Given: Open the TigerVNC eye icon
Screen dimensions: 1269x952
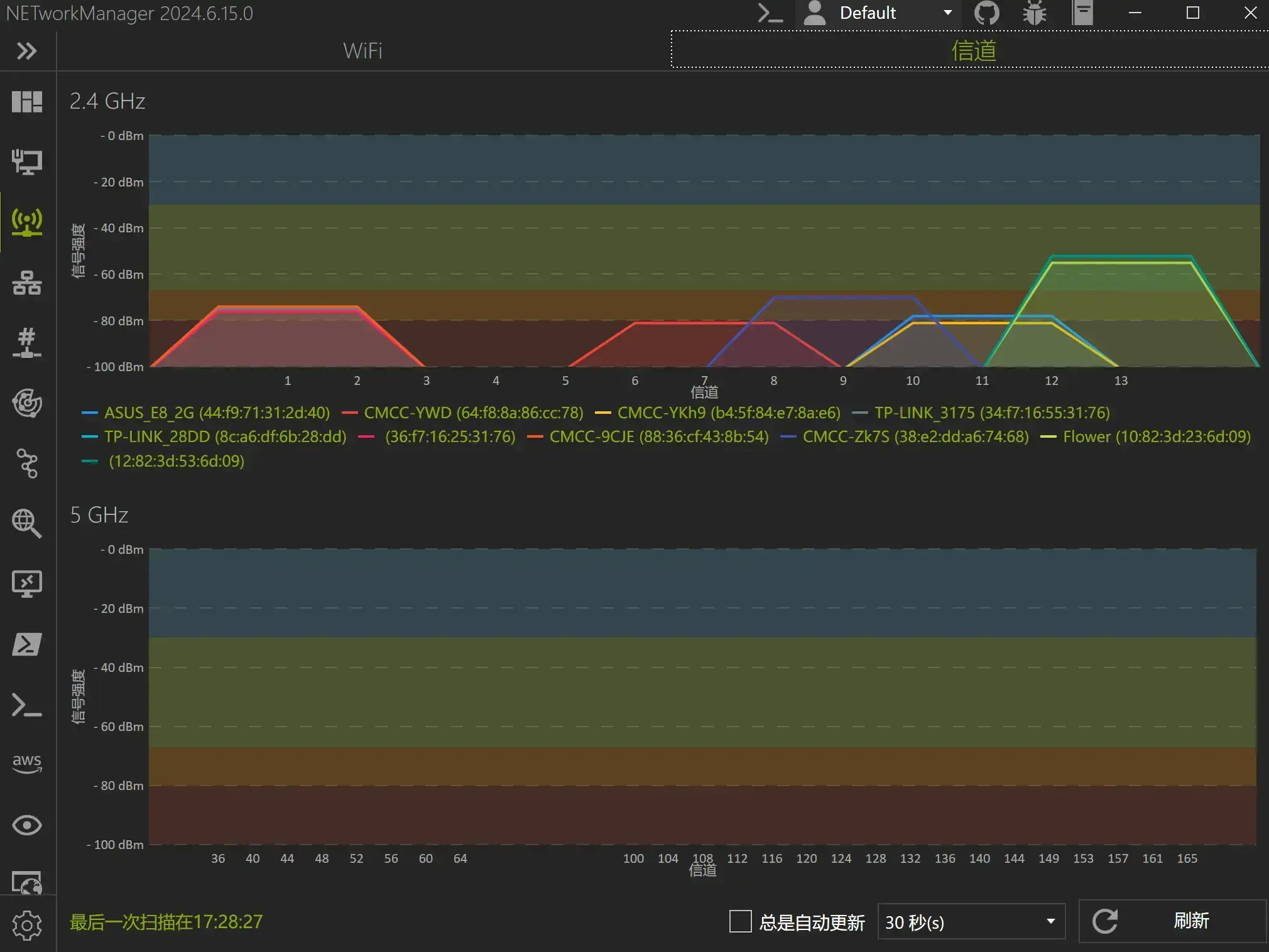Looking at the screenshot, I should click(26, 825).
